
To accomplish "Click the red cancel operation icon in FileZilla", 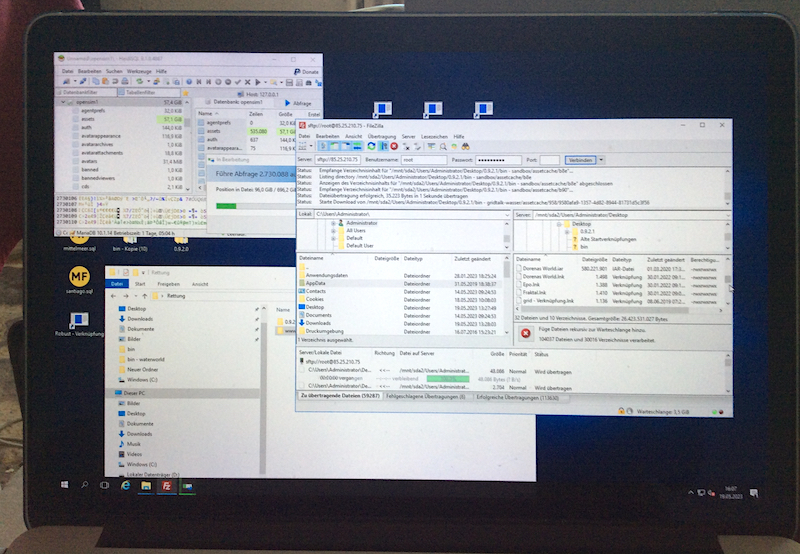I will point(393,147).
